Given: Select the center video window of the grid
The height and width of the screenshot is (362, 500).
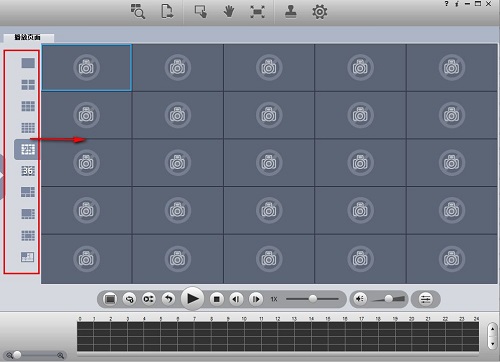Looking at the screenshot, I should click(x=269, y=163).
